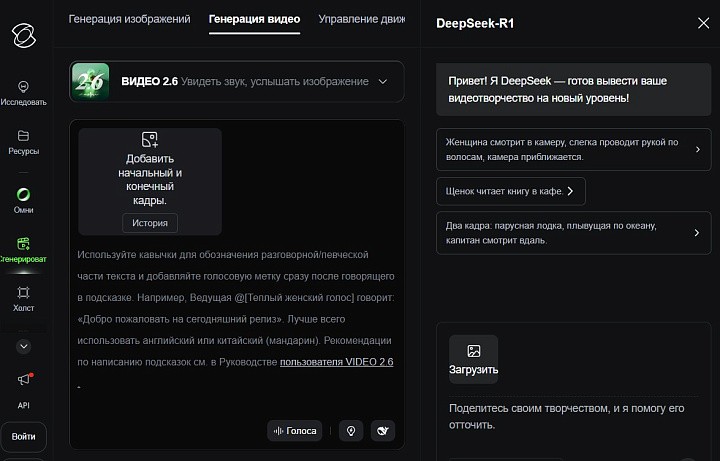
Task: Click Загрузить upload tile in DeepSeek panel
Action: coord(473,359)
